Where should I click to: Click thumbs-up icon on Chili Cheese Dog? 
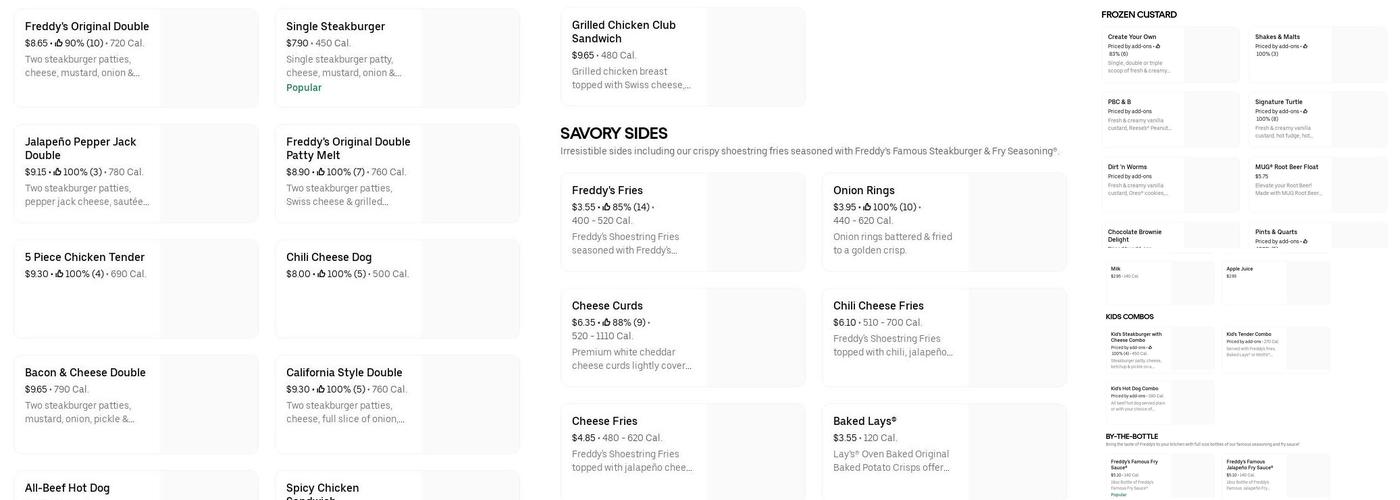321,274
